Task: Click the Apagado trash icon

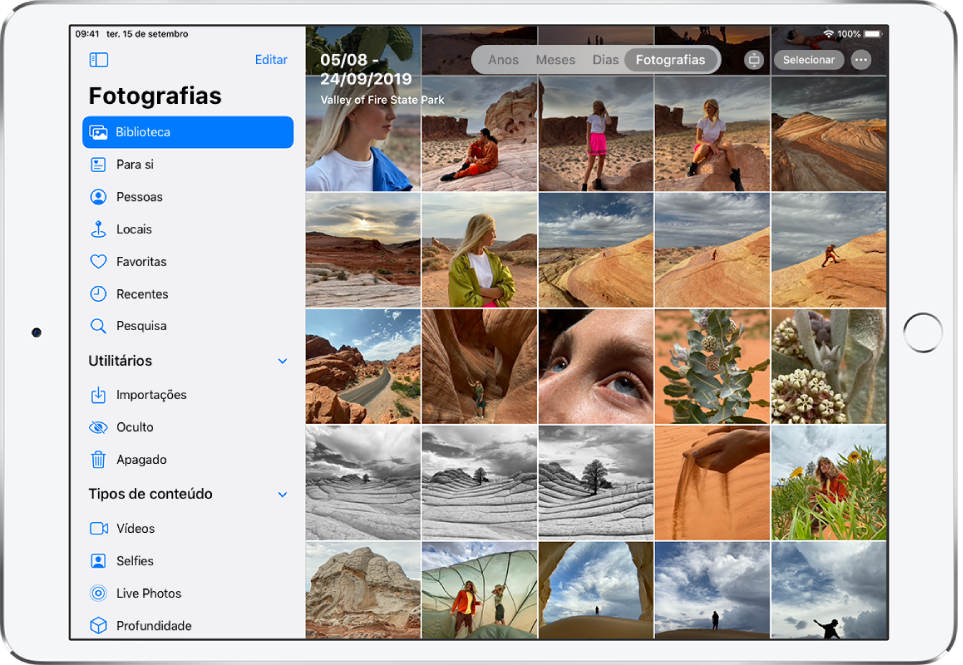Action: tap(98, 459)
